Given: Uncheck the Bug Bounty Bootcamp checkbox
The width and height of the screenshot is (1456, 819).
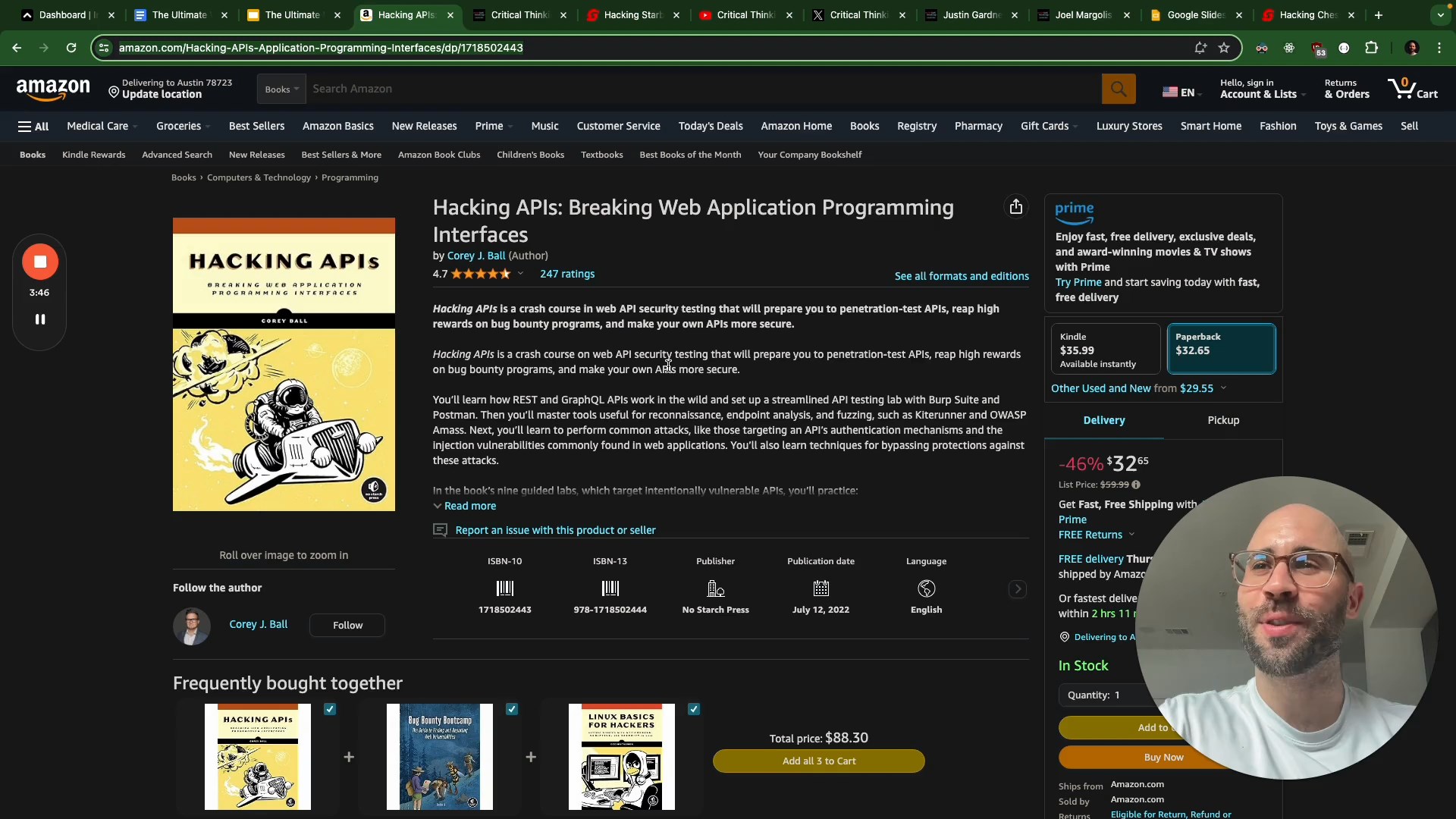Looking at the screenshot, I should tap(512, 709).
